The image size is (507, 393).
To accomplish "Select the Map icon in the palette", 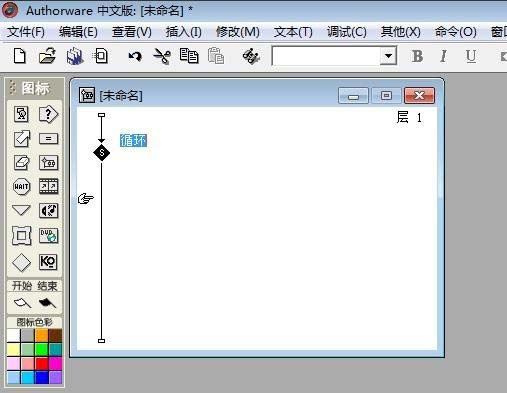I will (49, 163).
